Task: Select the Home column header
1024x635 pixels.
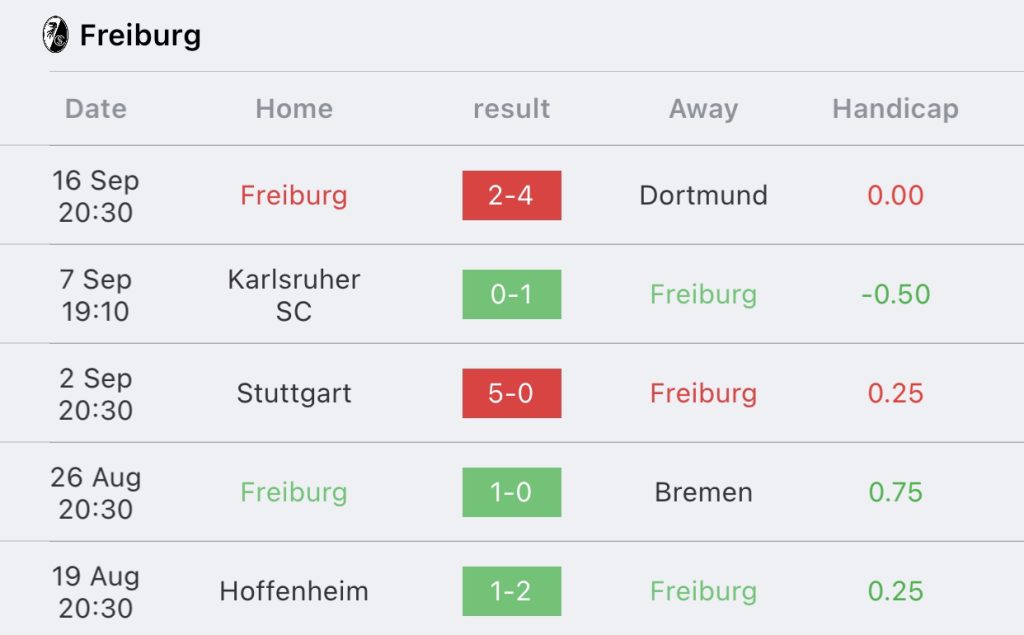Action: tap(294, 109)
